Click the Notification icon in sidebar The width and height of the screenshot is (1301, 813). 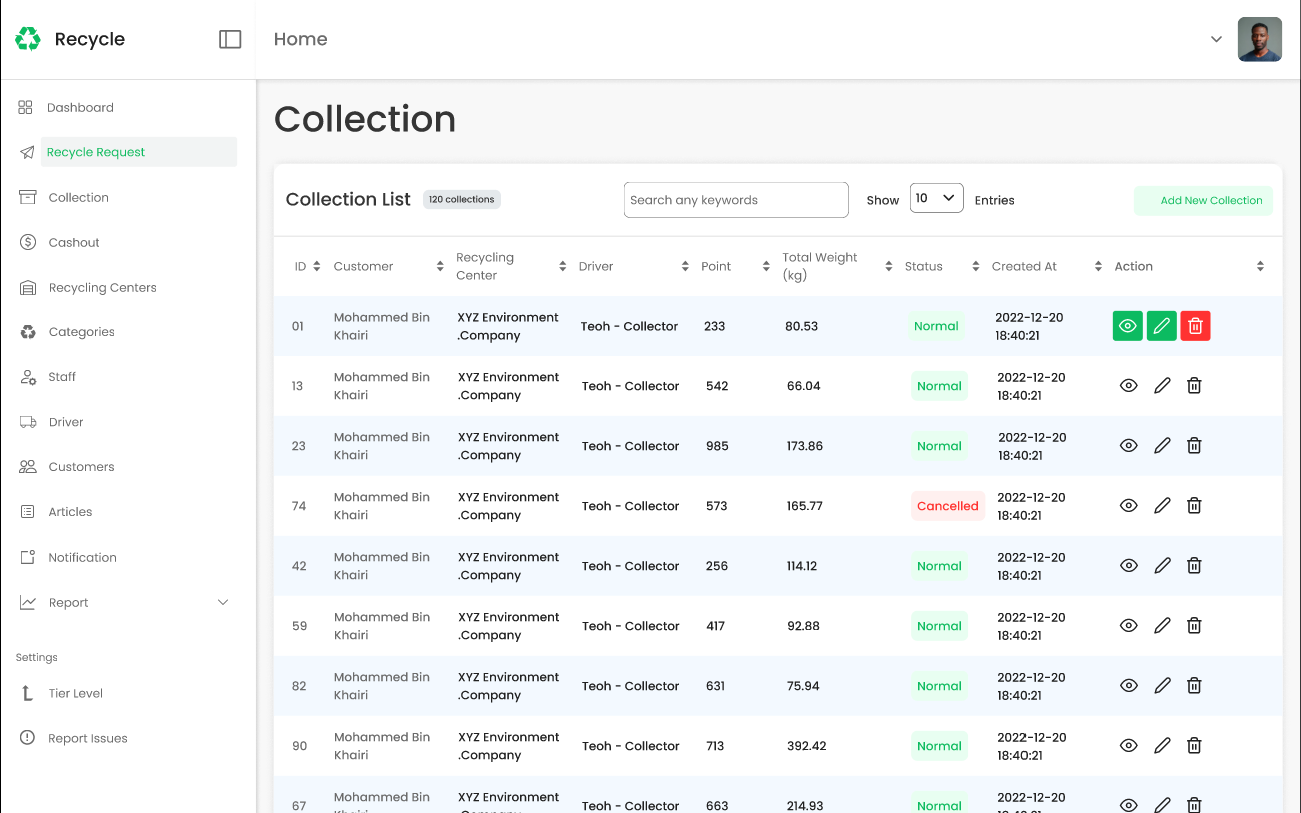point(28,557)
